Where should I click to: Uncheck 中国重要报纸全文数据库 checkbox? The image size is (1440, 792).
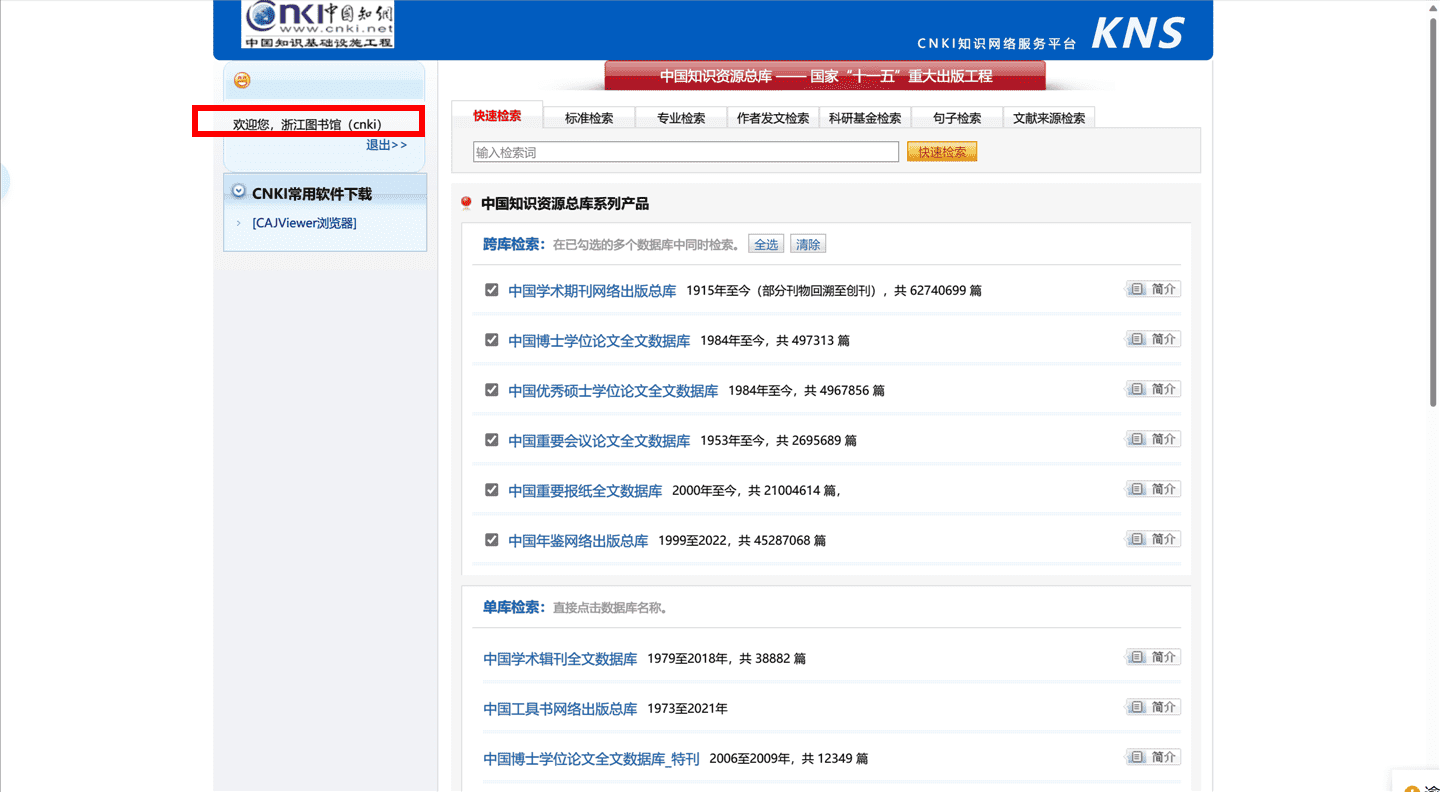(x=491, y=490)
